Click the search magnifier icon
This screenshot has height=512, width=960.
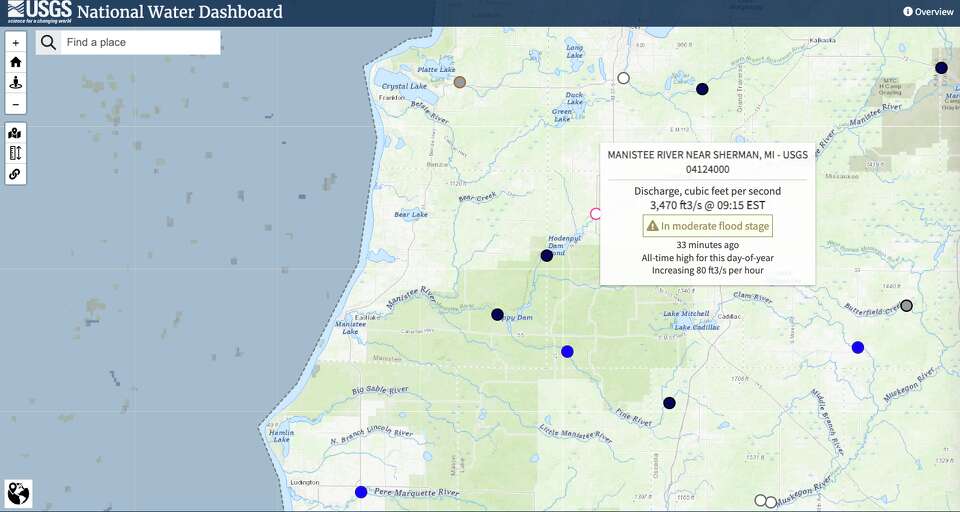point(48,42)
